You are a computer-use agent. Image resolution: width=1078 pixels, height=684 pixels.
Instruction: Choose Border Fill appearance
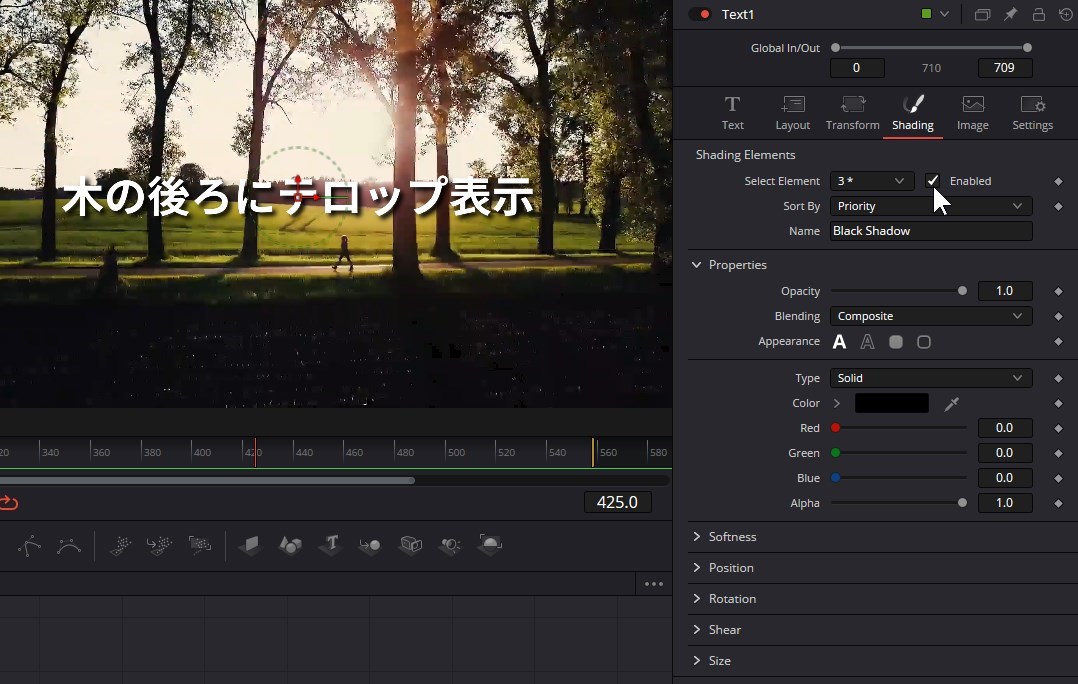[896, 342]
